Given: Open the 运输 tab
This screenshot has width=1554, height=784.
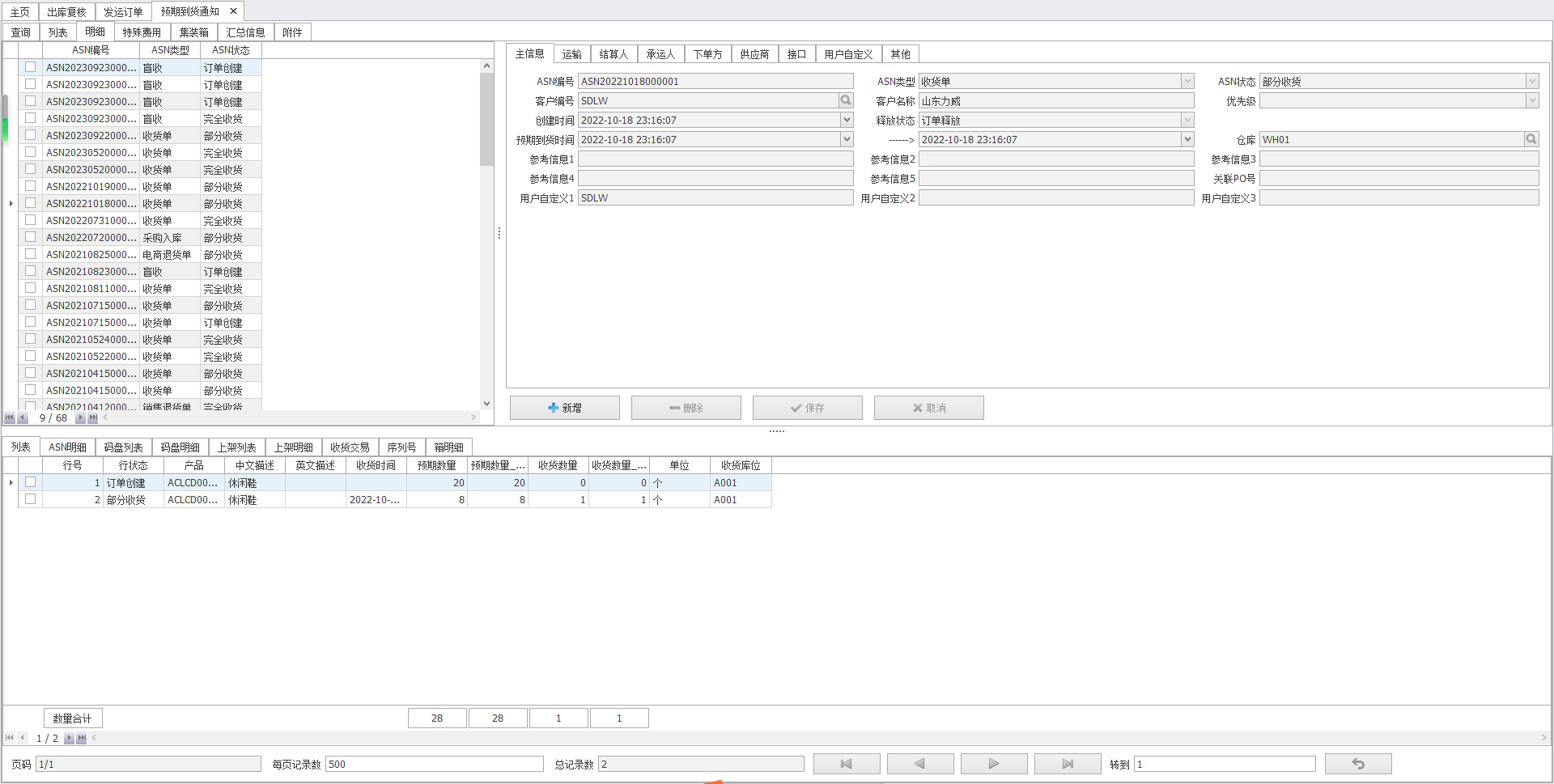Looking at the screenshot, I should [x=572, y=54].
